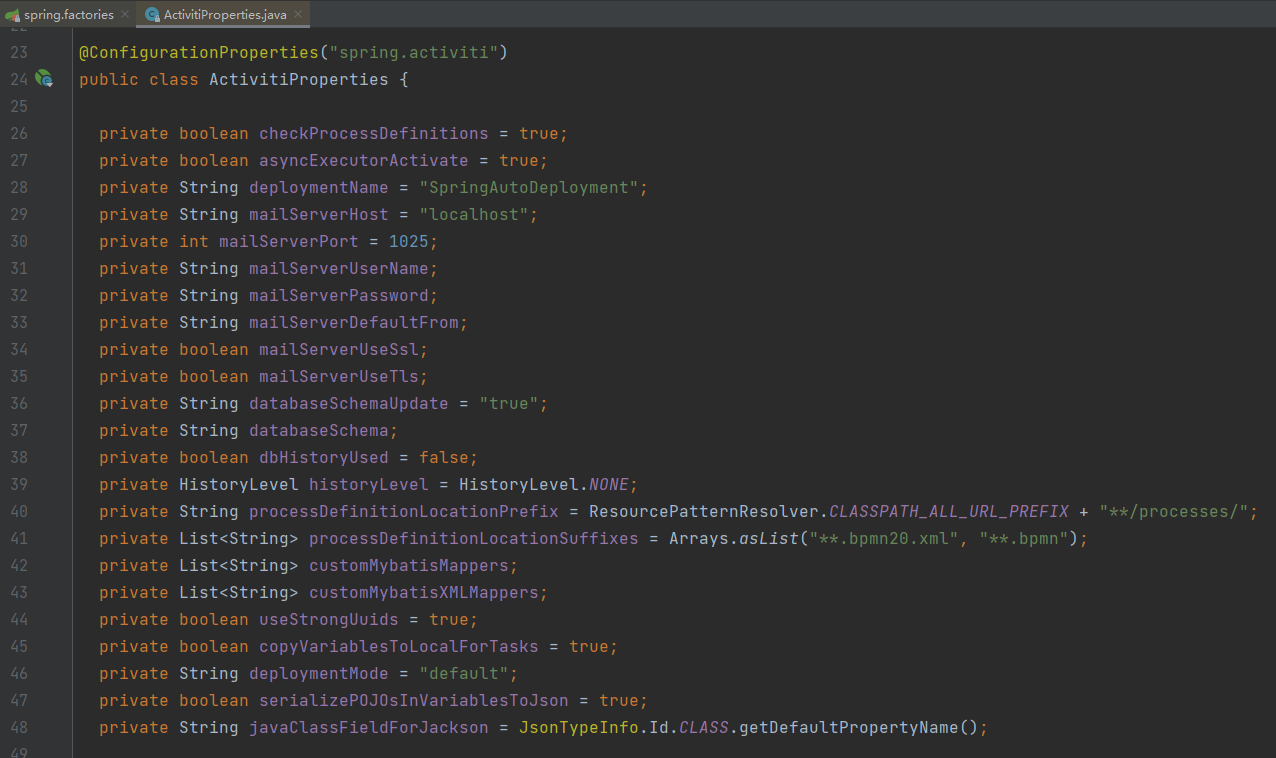Click the mailServerHost field
Image resolution: width=1276 pixels, height=758 pixels.
(x=319, y=214)
